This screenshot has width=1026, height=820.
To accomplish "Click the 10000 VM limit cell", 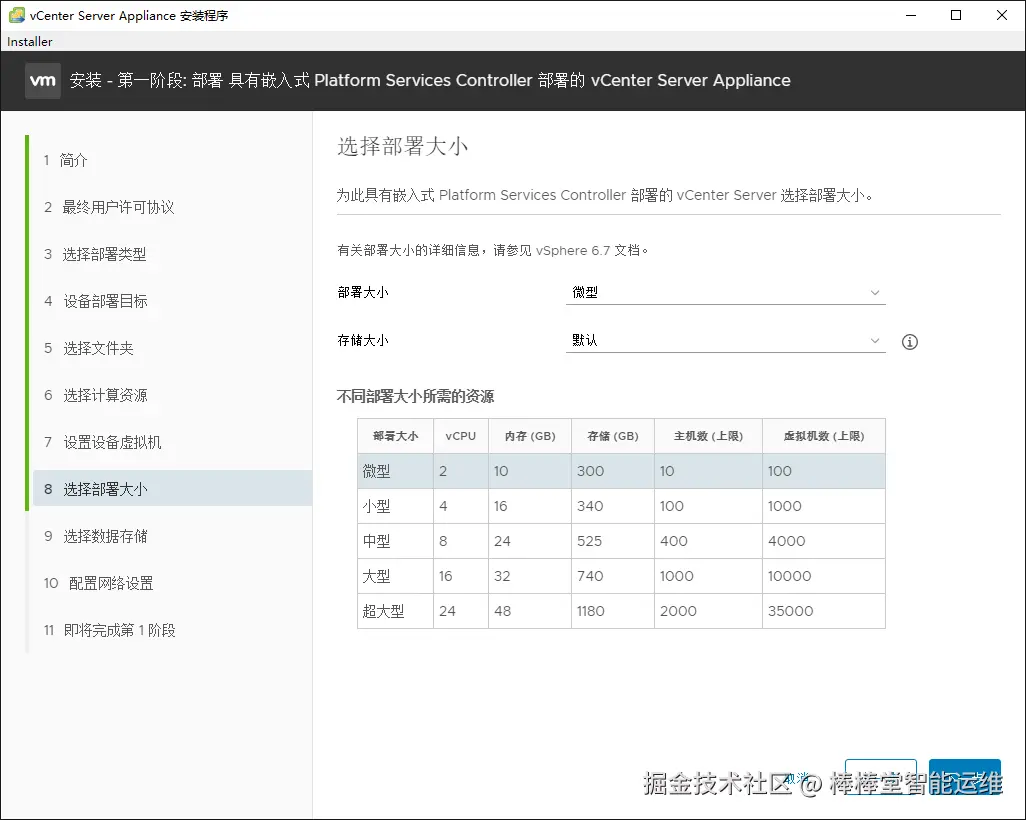I will [824, 576].
